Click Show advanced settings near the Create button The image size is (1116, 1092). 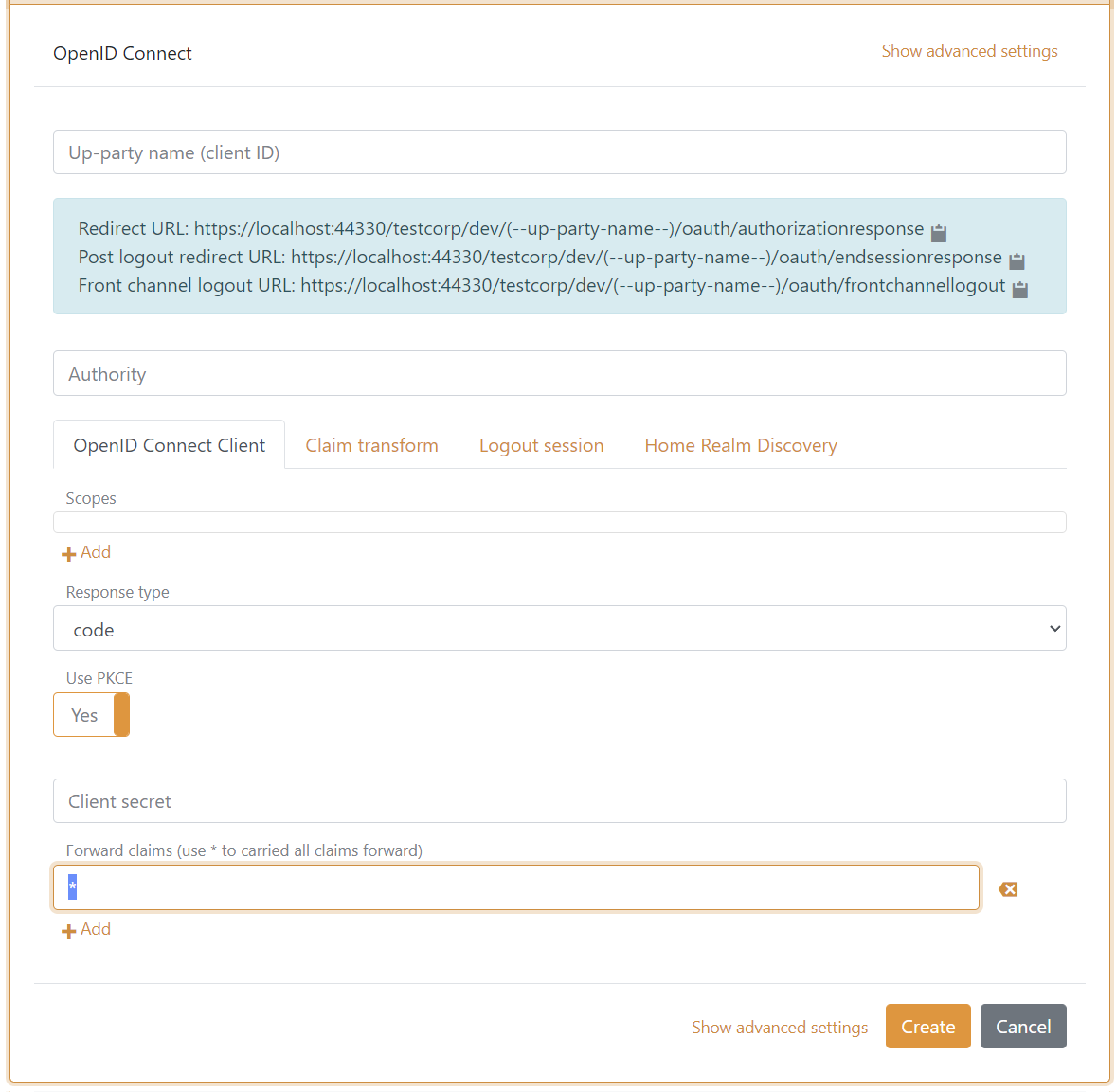[779, 1027]
